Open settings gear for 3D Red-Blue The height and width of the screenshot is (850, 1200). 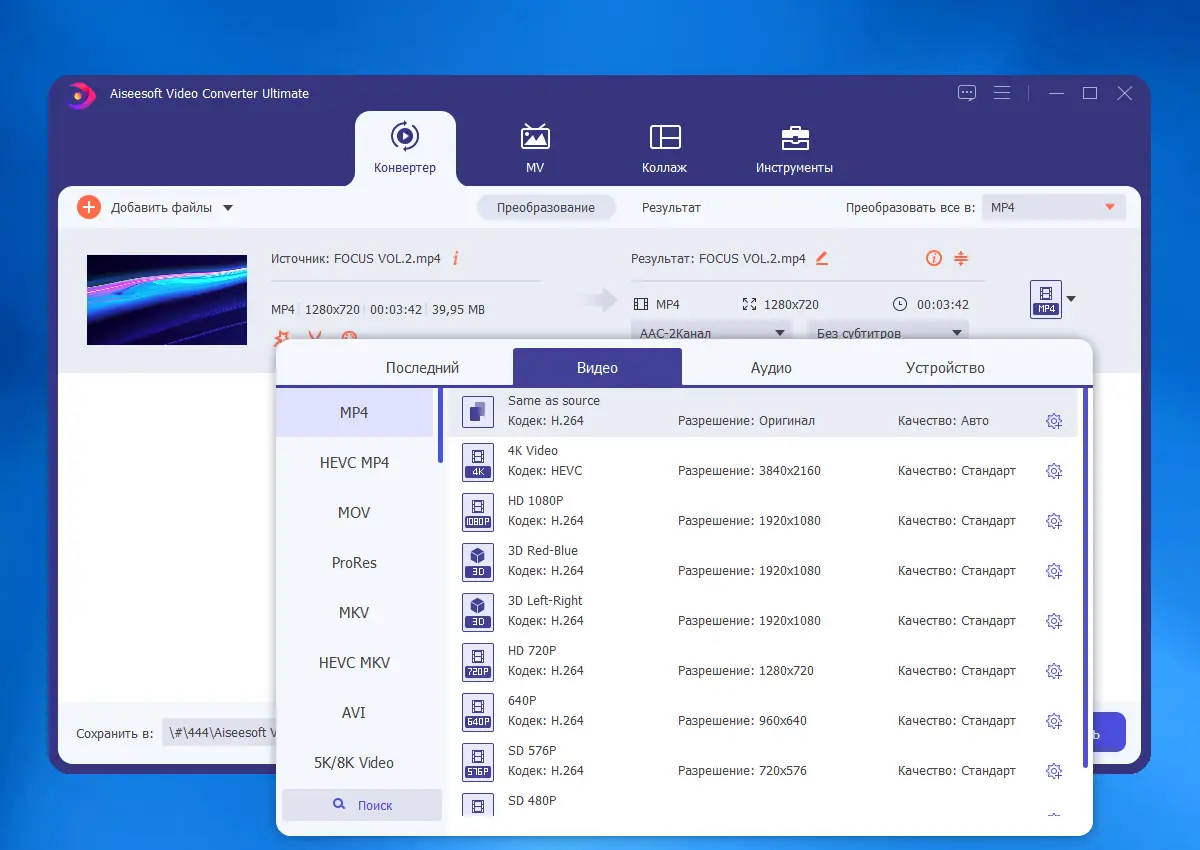pyautogui.click(x=1053, y=571)
